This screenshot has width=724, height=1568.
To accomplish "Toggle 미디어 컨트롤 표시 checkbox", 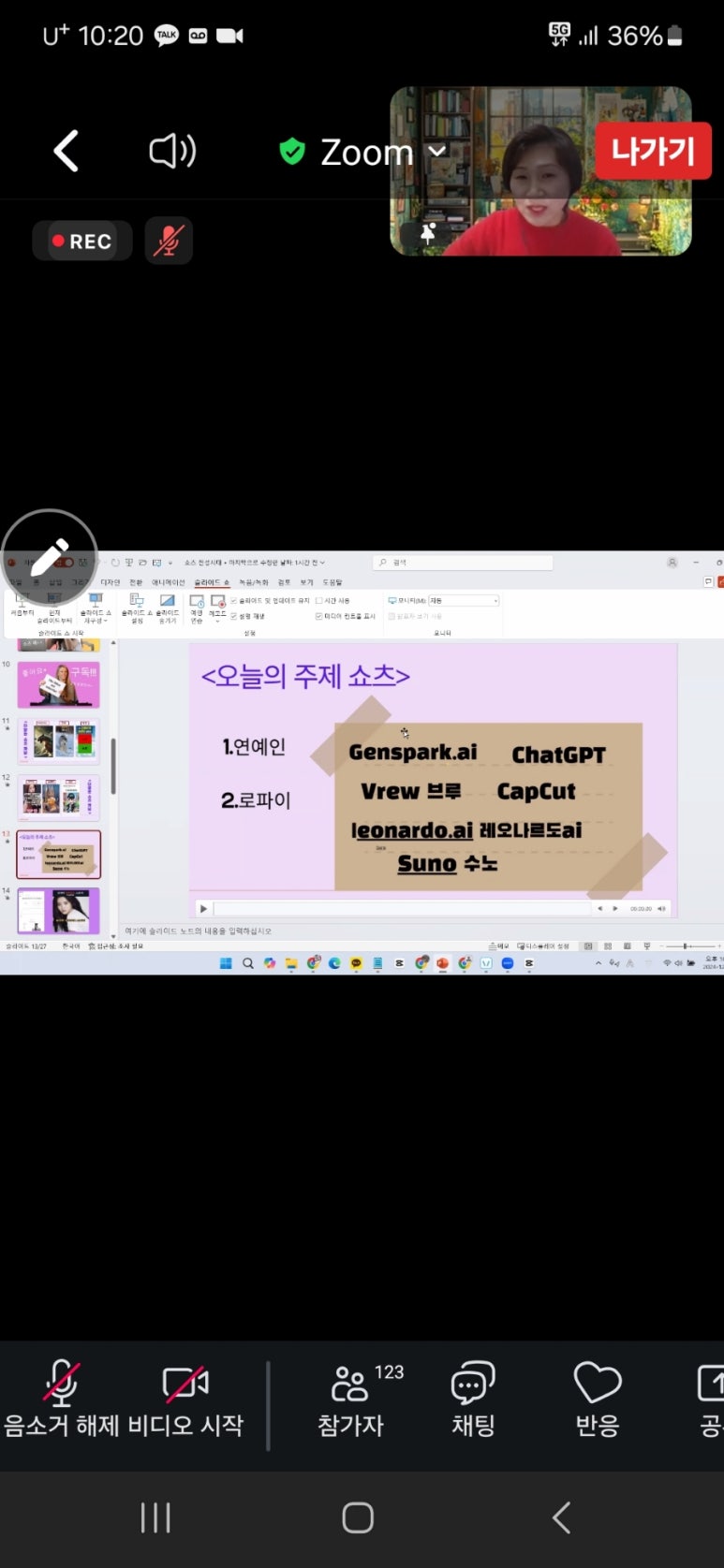I will pyautogui.click(x=346, y=616).
